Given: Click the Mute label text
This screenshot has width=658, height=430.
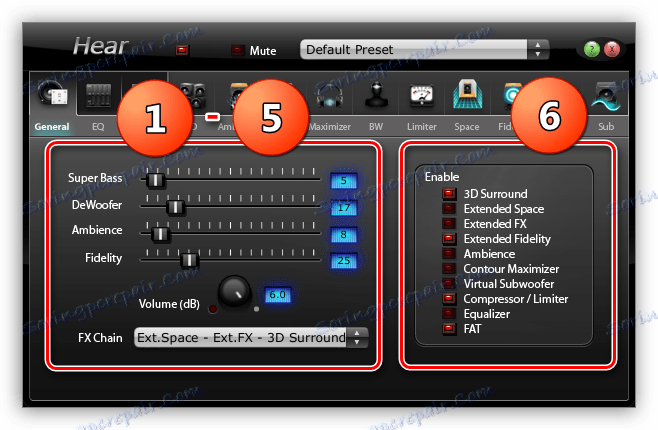Looking at the screenshot, I should 263,51.
